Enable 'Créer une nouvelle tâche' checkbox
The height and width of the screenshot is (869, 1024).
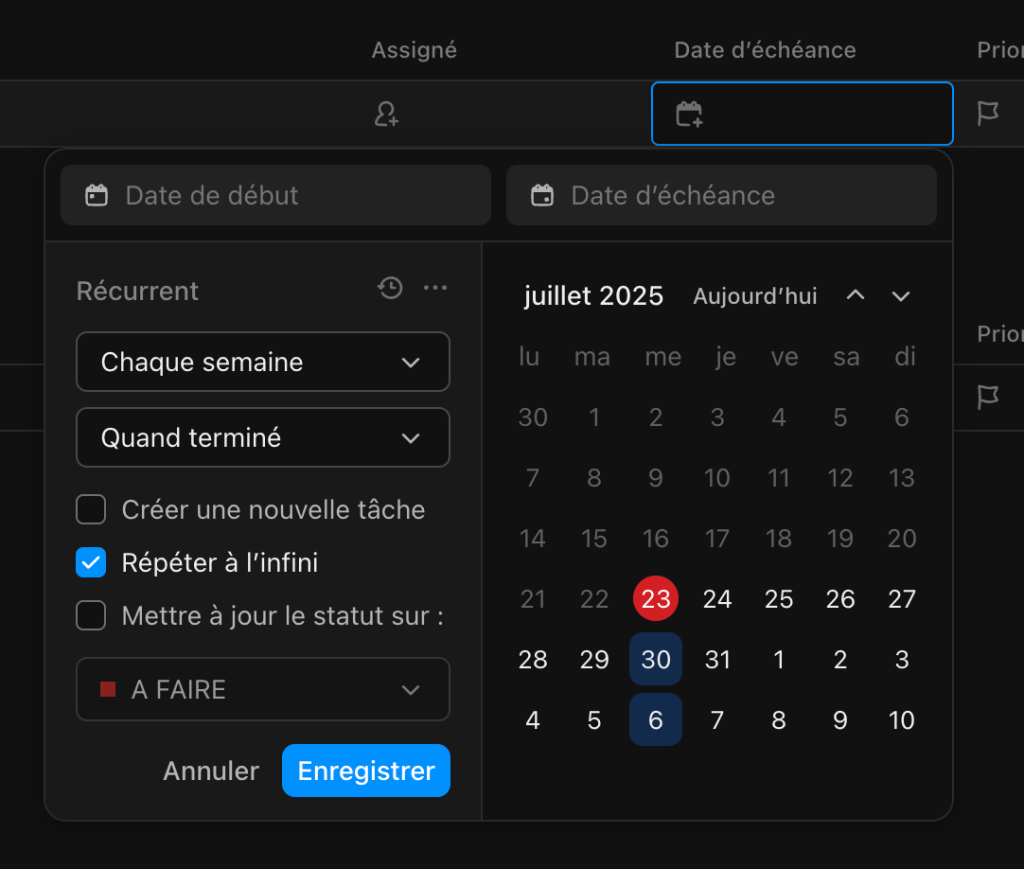pos(91,510)
